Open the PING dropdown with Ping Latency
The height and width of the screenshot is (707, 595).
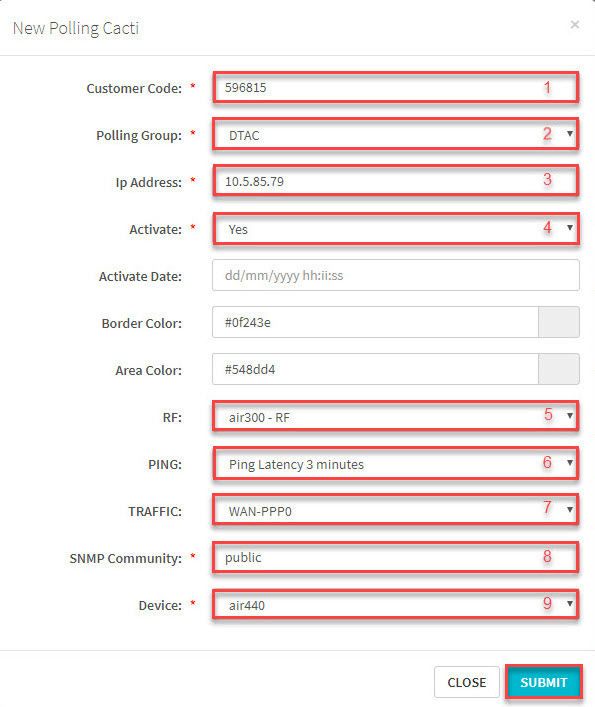pos(396,464)
